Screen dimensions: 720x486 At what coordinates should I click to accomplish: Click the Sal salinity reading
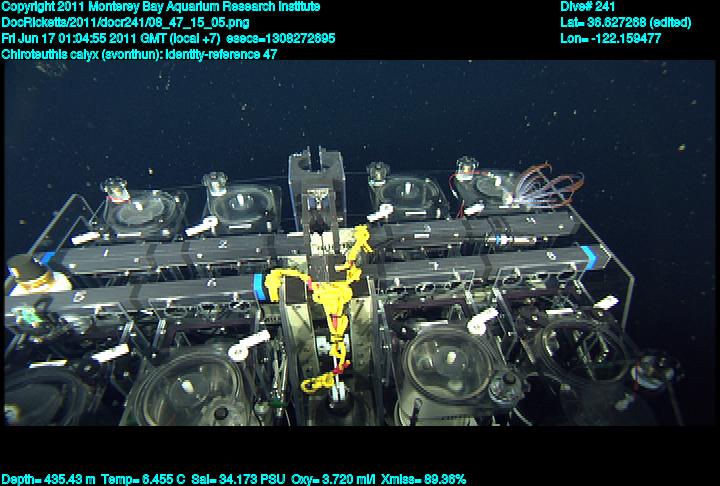coord(227,479)
